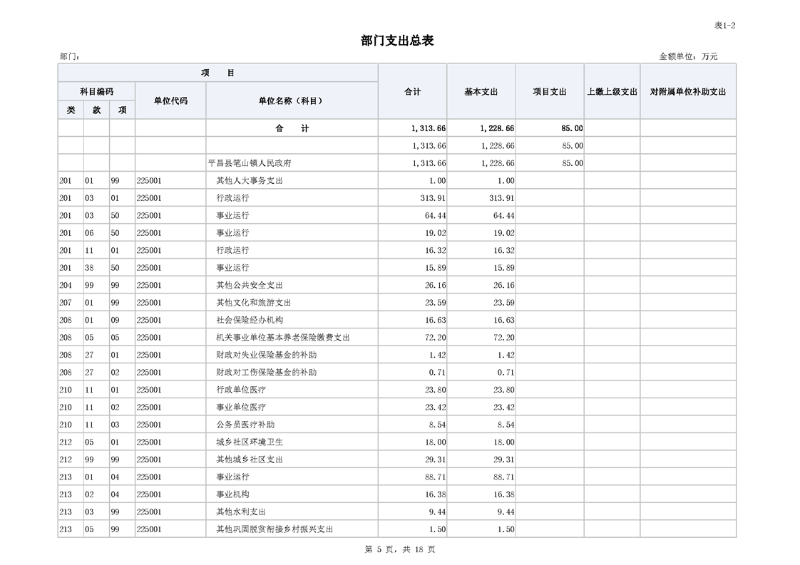Click the page footer 第 5 页, 共 18 页
This screenshot has height=565, width=800.
pos(399,549)
